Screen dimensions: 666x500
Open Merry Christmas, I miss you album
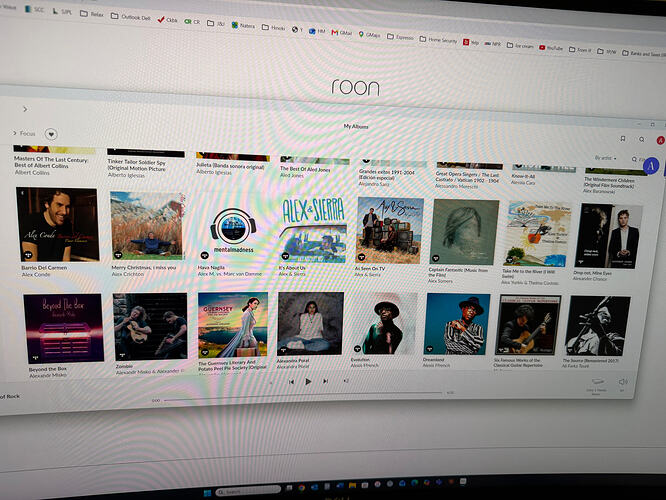coord(147,226)
